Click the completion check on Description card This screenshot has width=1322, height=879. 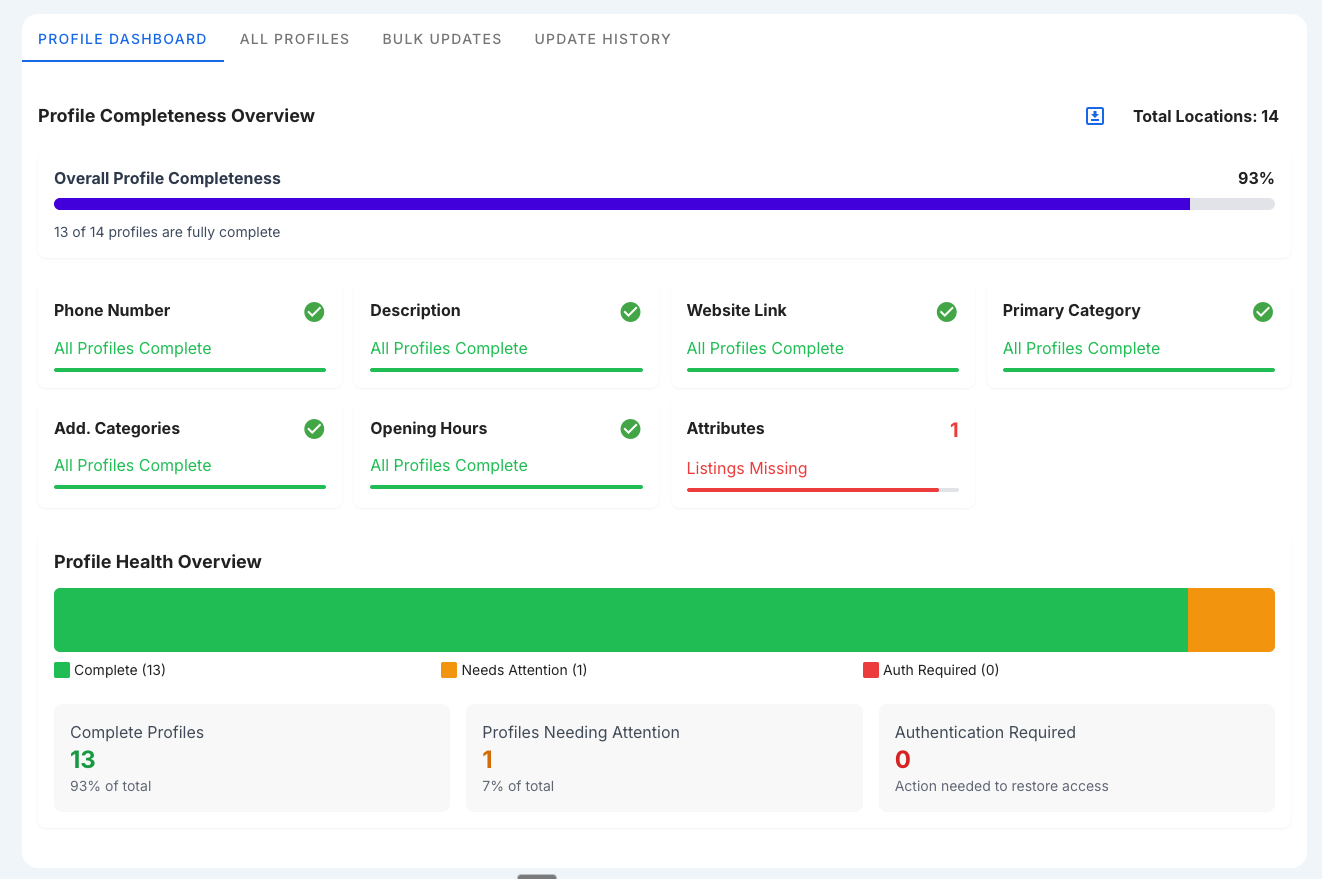(630, 312)
